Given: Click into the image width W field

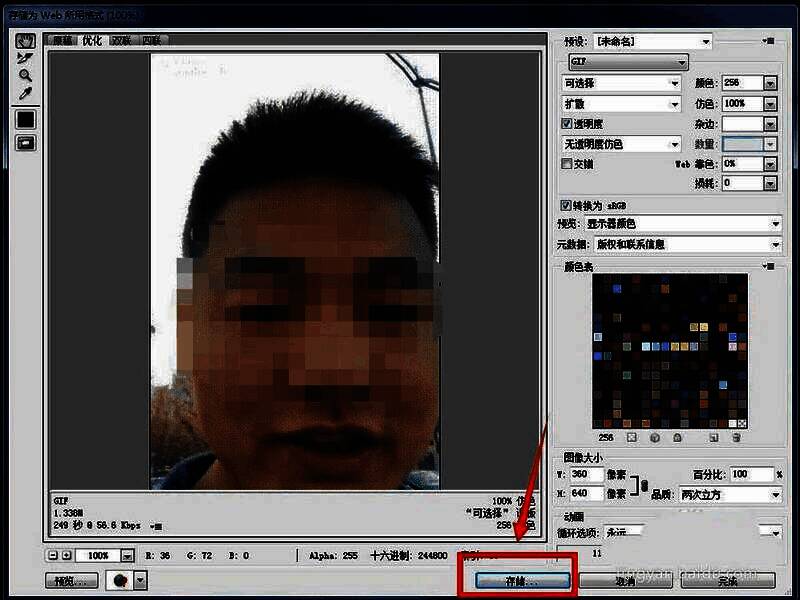Looking at the screenshot, I should click(x=586, y=474).
